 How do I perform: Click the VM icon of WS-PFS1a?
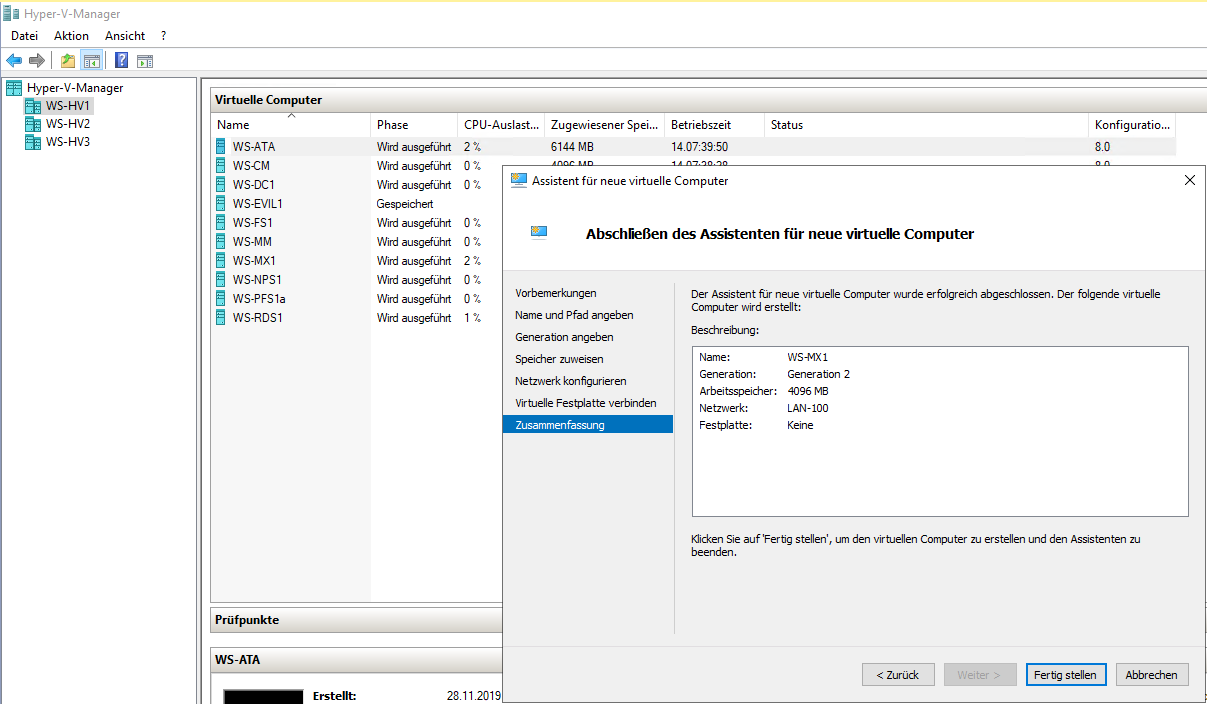(x=222, y=298)
